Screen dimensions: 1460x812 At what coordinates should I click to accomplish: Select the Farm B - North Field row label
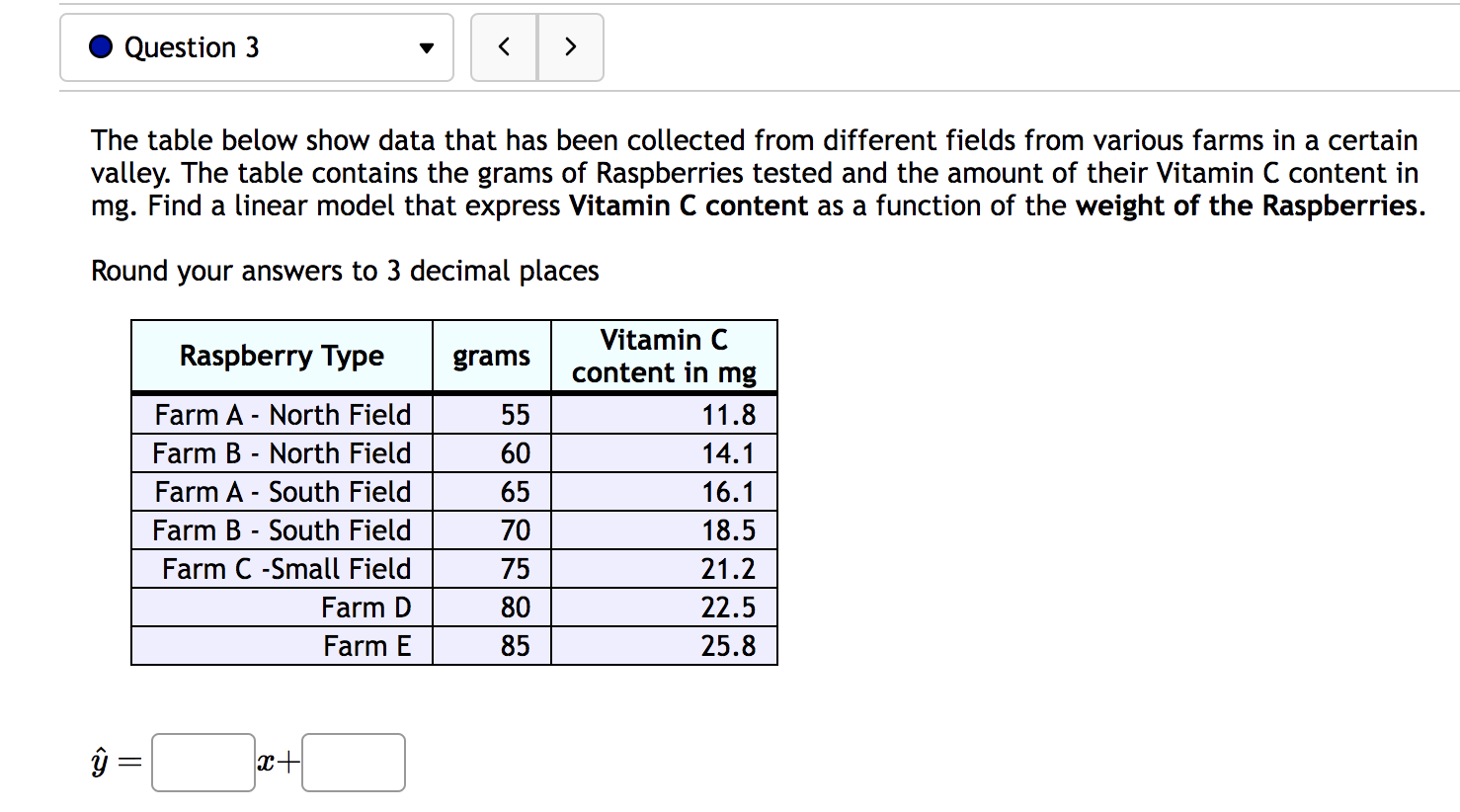[x=282, y=453]
